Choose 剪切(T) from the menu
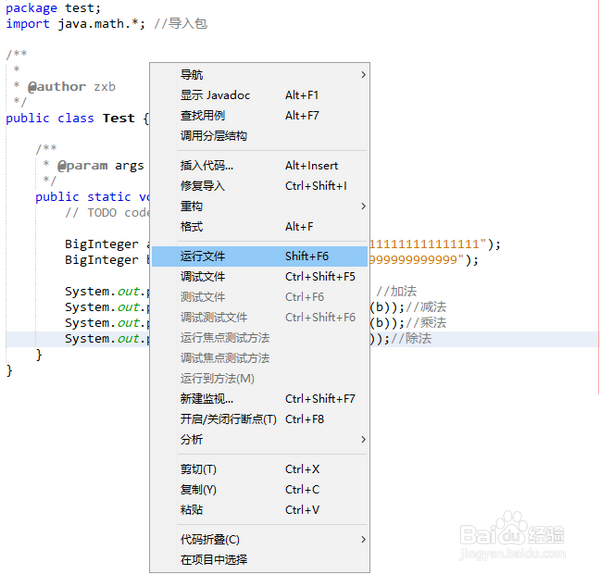Viewport: 600px width, 575px height. pos(260,469)
